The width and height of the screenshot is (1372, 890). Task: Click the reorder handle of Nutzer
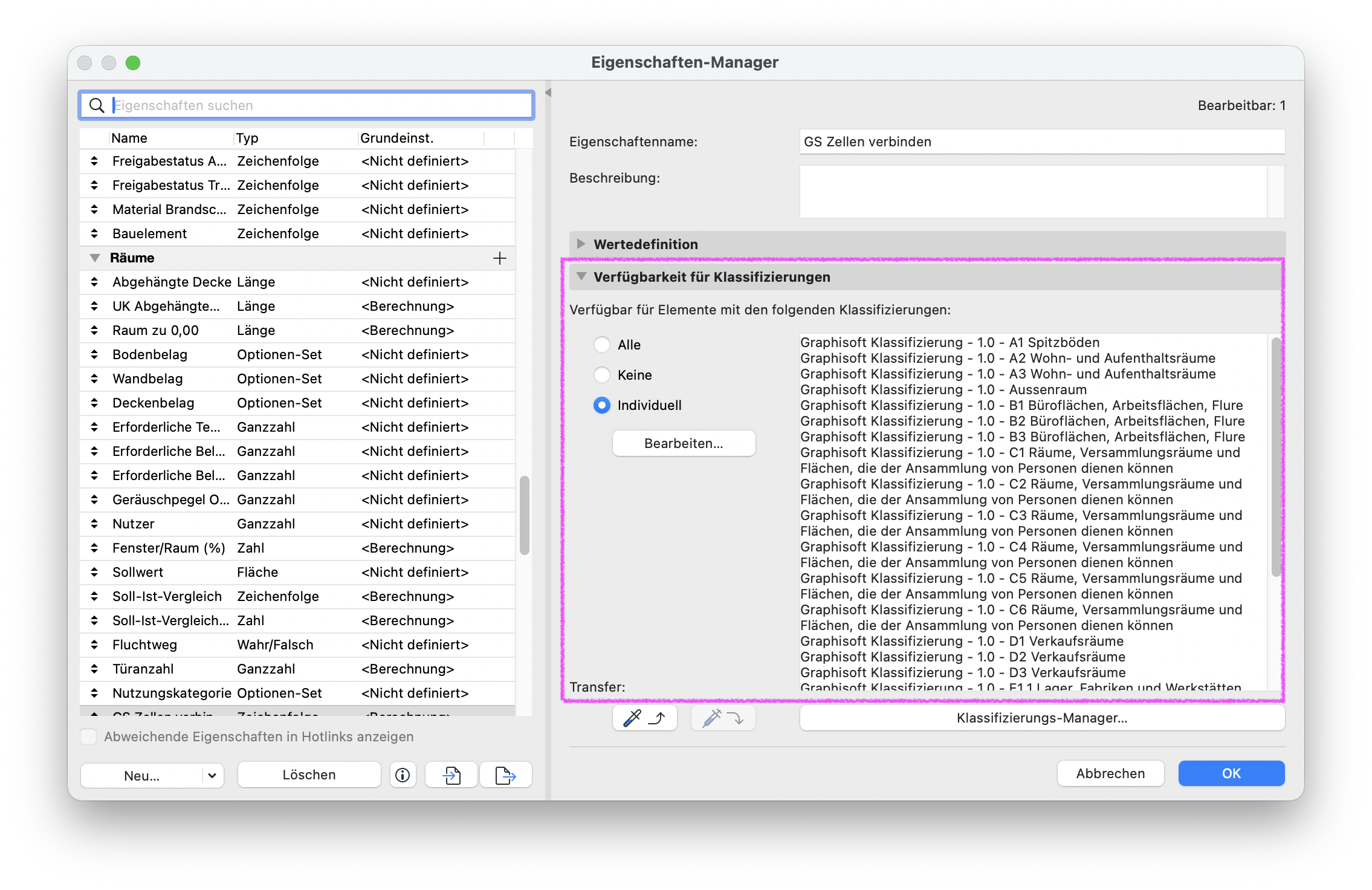pos(94,524)
